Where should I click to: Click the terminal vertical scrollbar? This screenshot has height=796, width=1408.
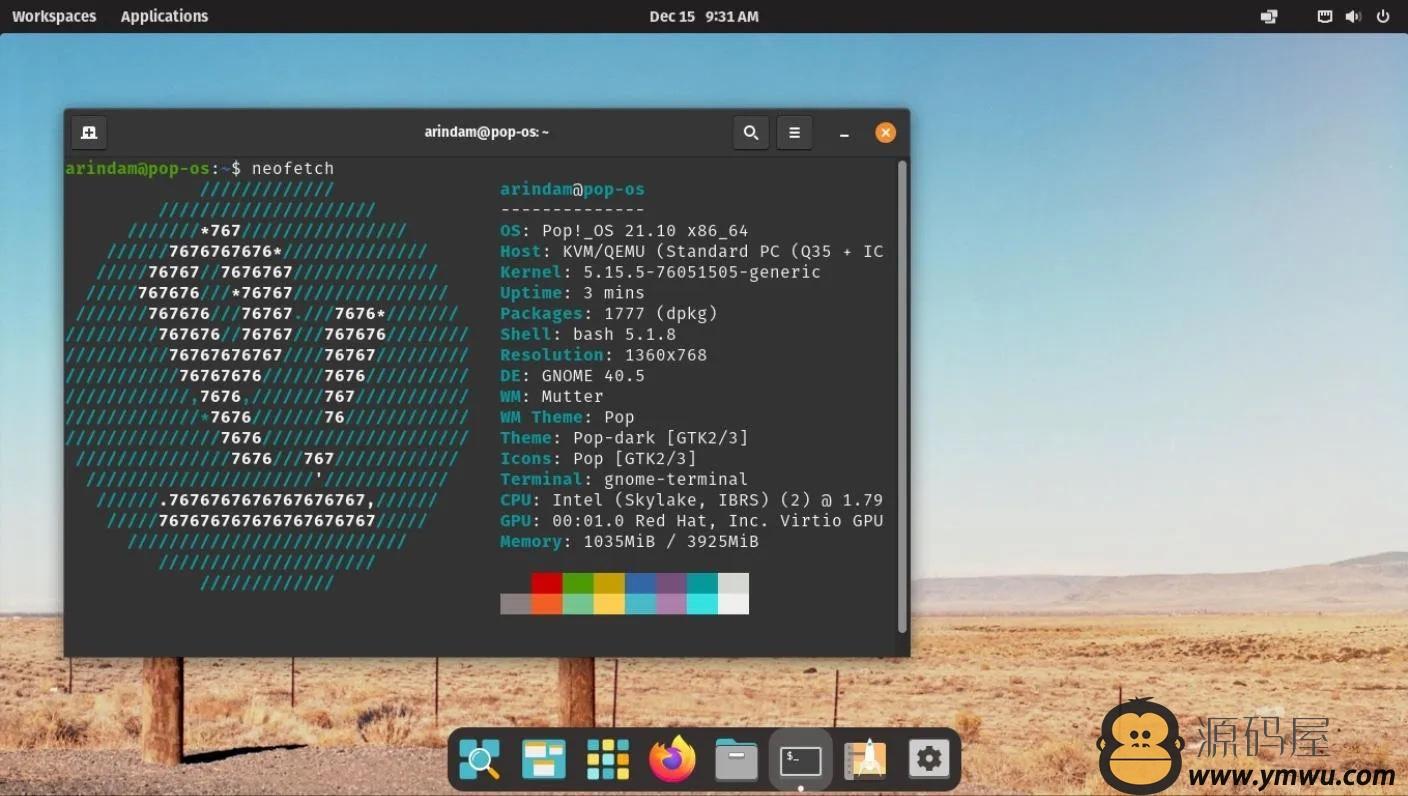click(902, 396)
